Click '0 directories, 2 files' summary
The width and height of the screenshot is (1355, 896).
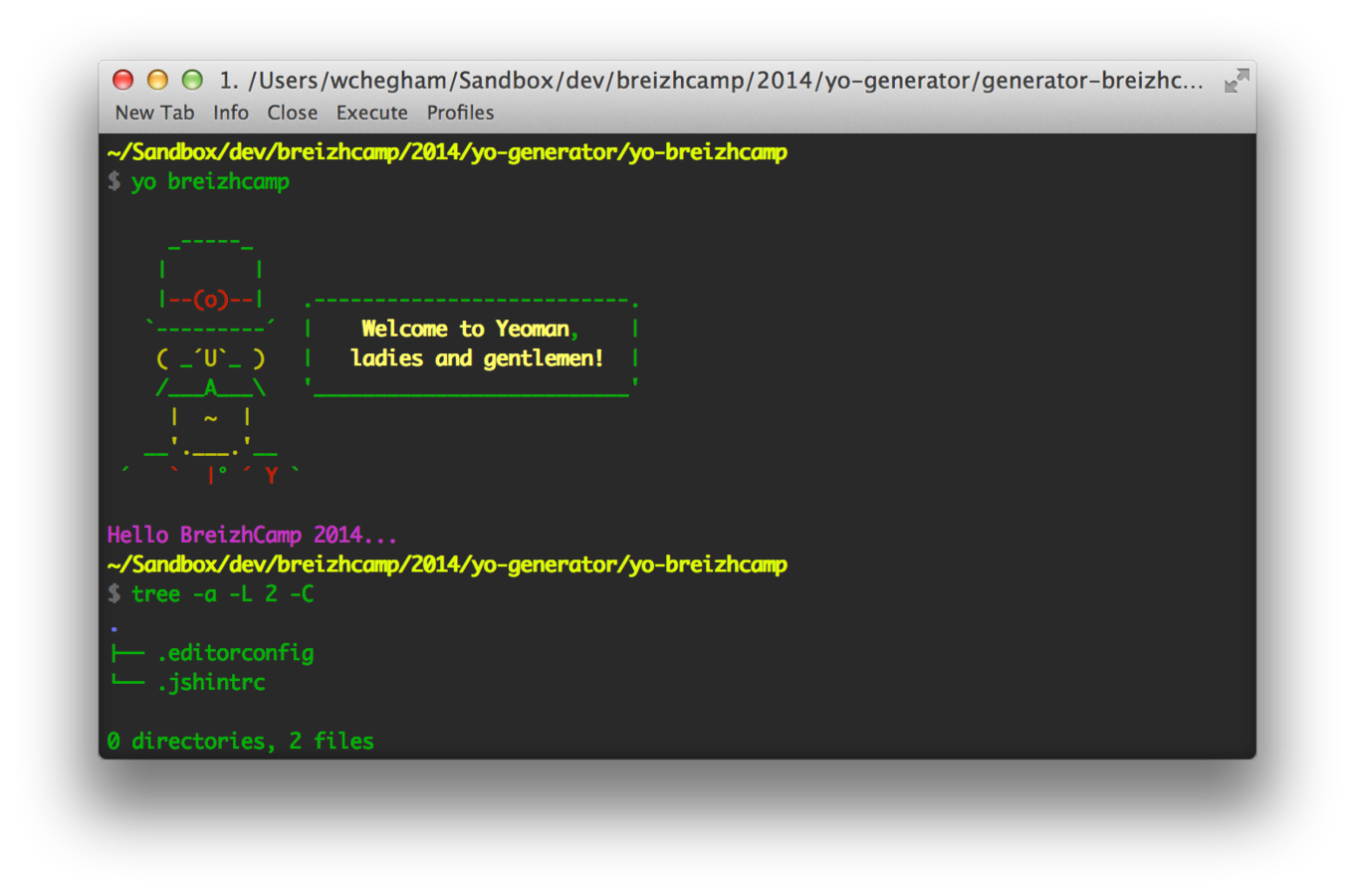point(240,742)
